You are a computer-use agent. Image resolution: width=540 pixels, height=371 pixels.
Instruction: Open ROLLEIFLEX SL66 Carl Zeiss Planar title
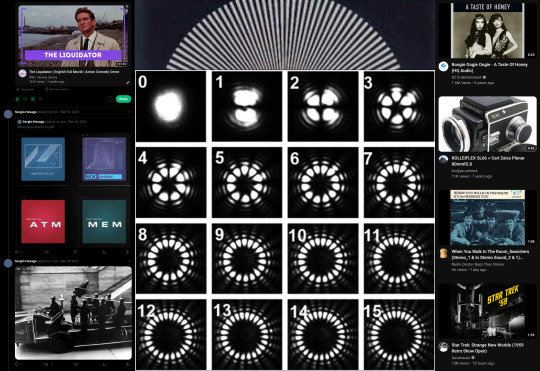coord(488,161)
